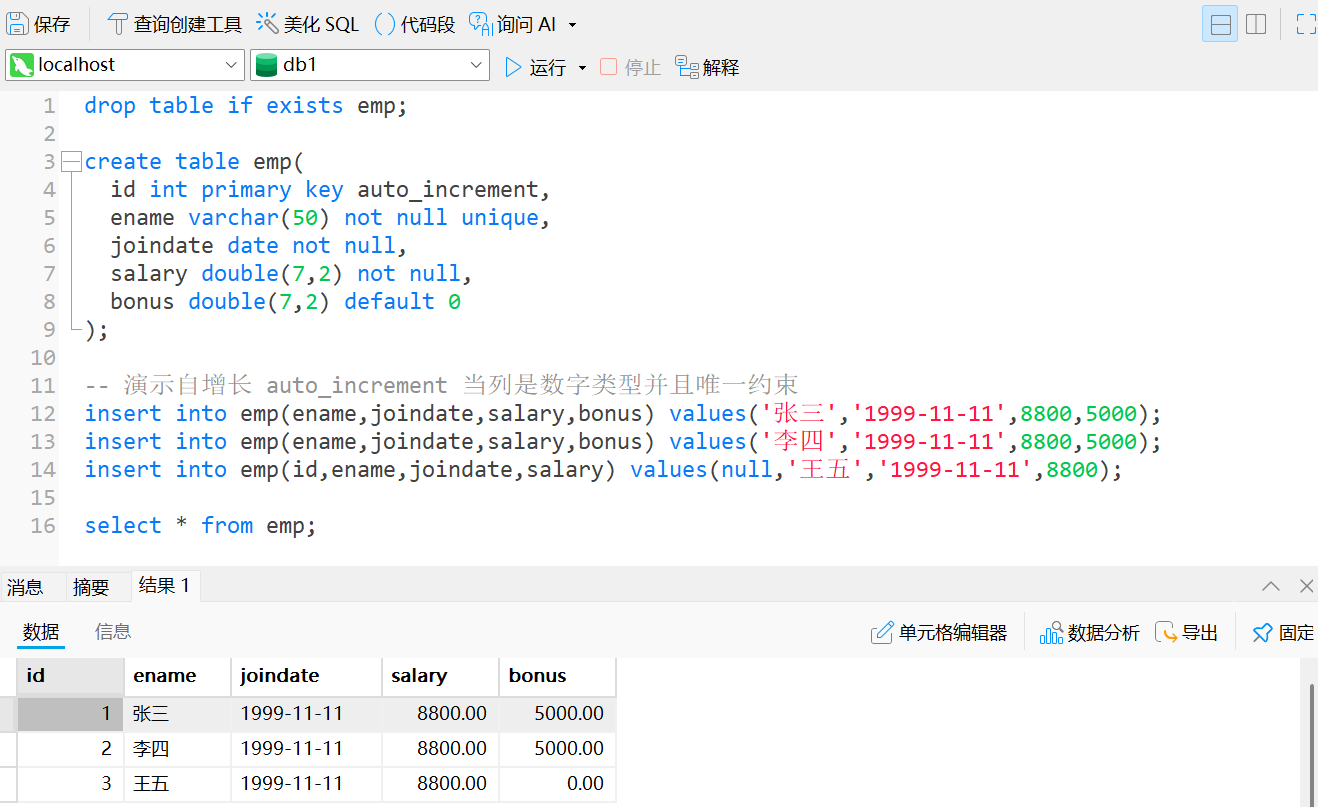
Task: Collapse the create table code fold marker
Action: point(70,162)
